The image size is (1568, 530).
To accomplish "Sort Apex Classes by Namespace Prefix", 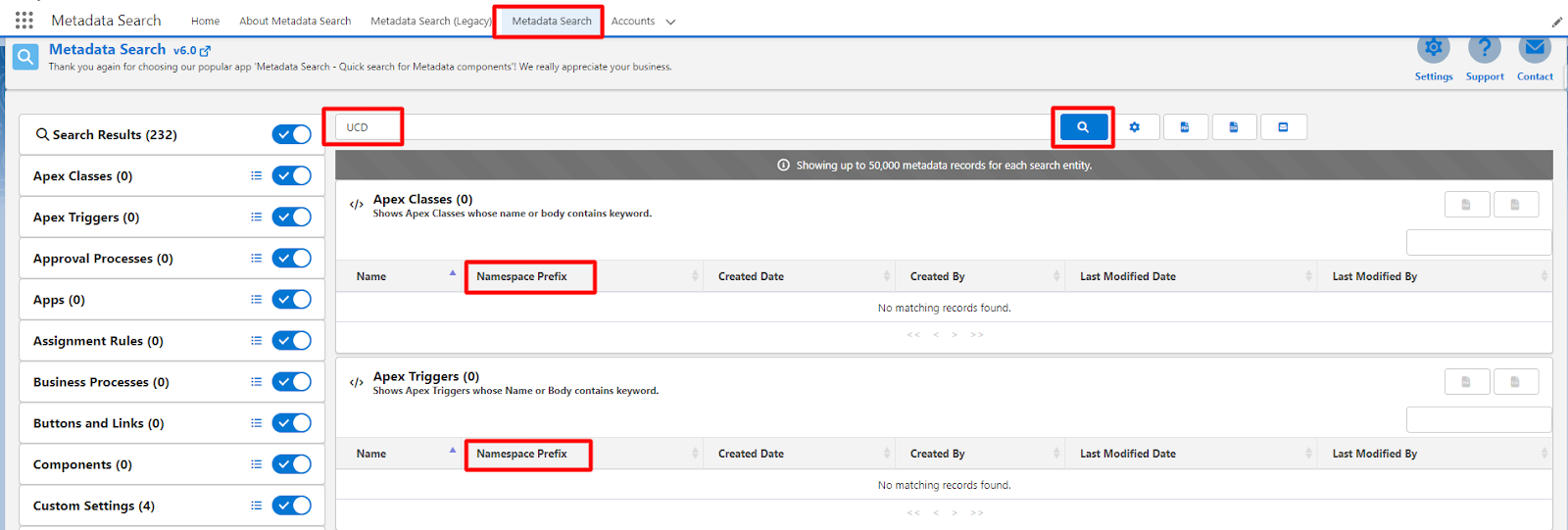I will [583, 276].
